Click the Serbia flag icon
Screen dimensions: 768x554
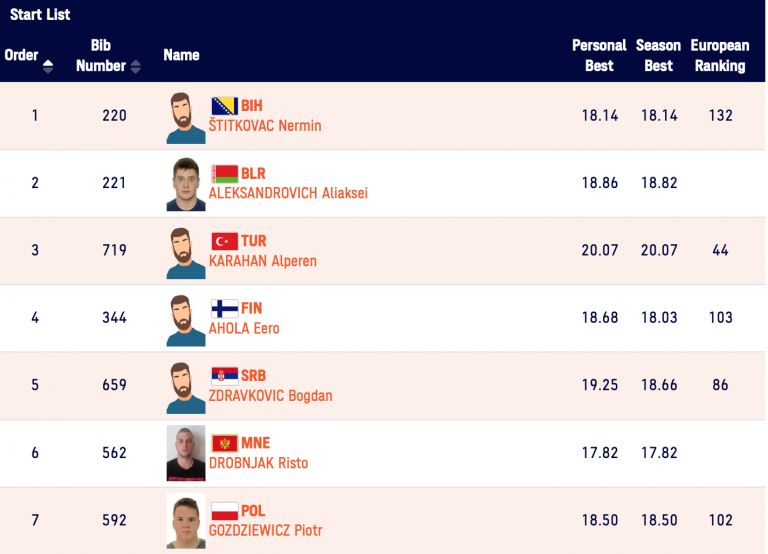click(x=224, y=376)
